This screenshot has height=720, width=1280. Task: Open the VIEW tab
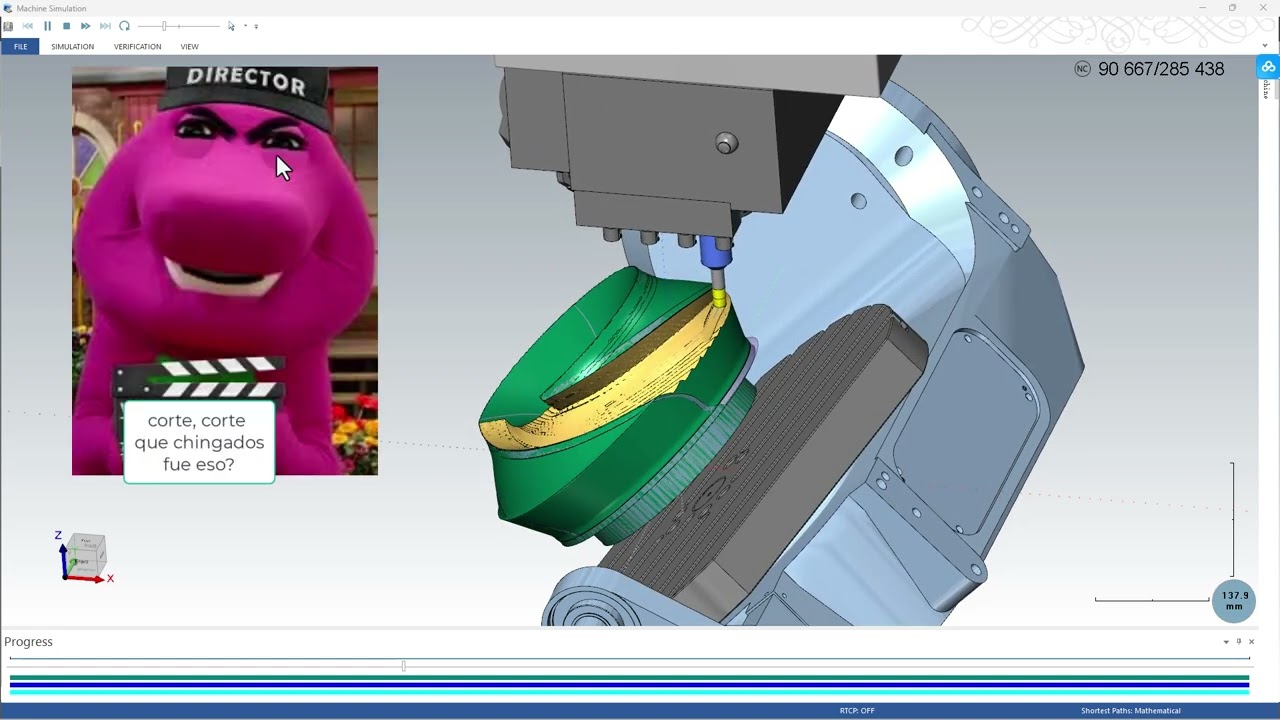(x=189, y=46)
